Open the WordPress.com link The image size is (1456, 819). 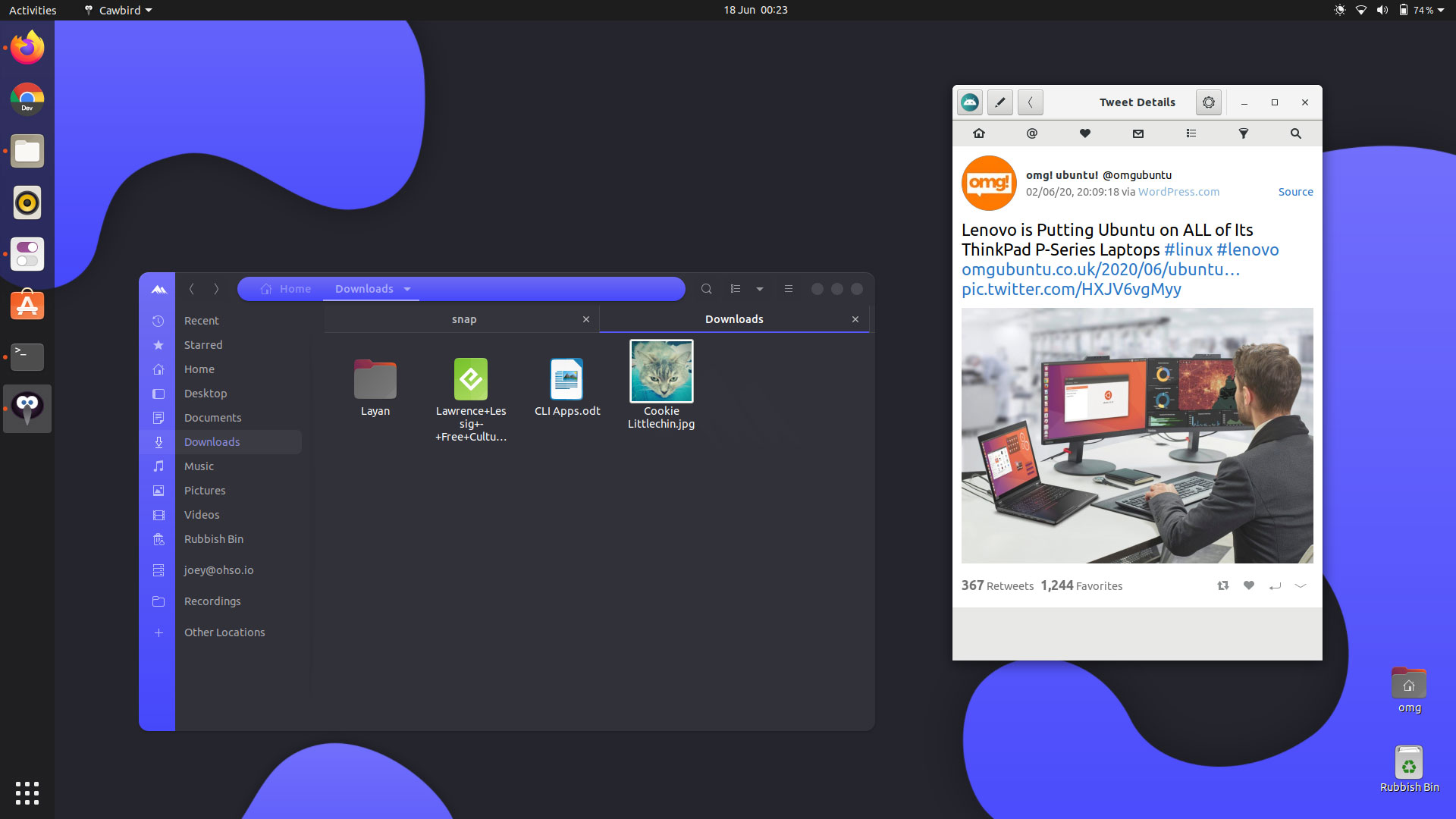(x=1178, y=192)
